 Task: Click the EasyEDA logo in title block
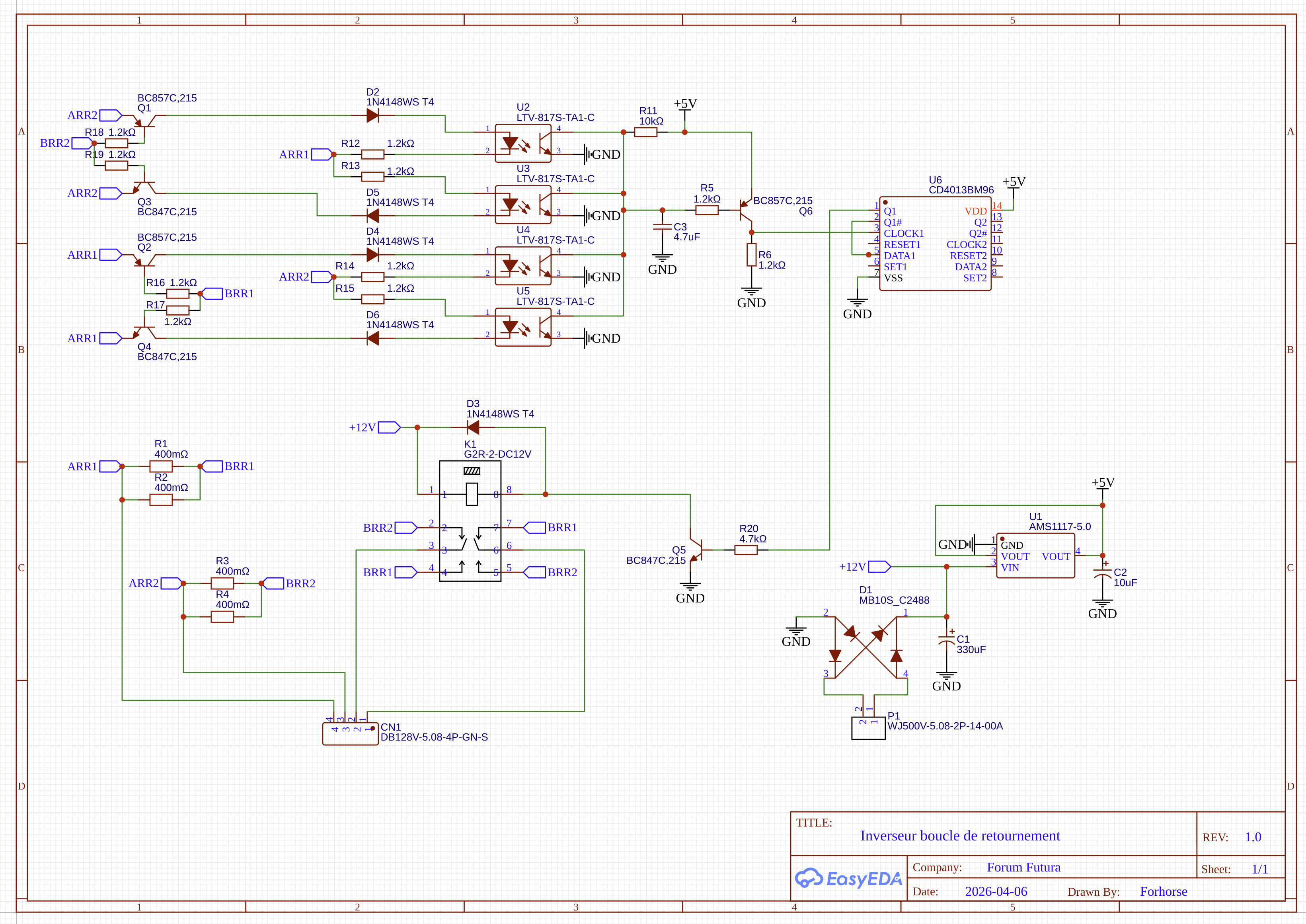click(849, 879)
